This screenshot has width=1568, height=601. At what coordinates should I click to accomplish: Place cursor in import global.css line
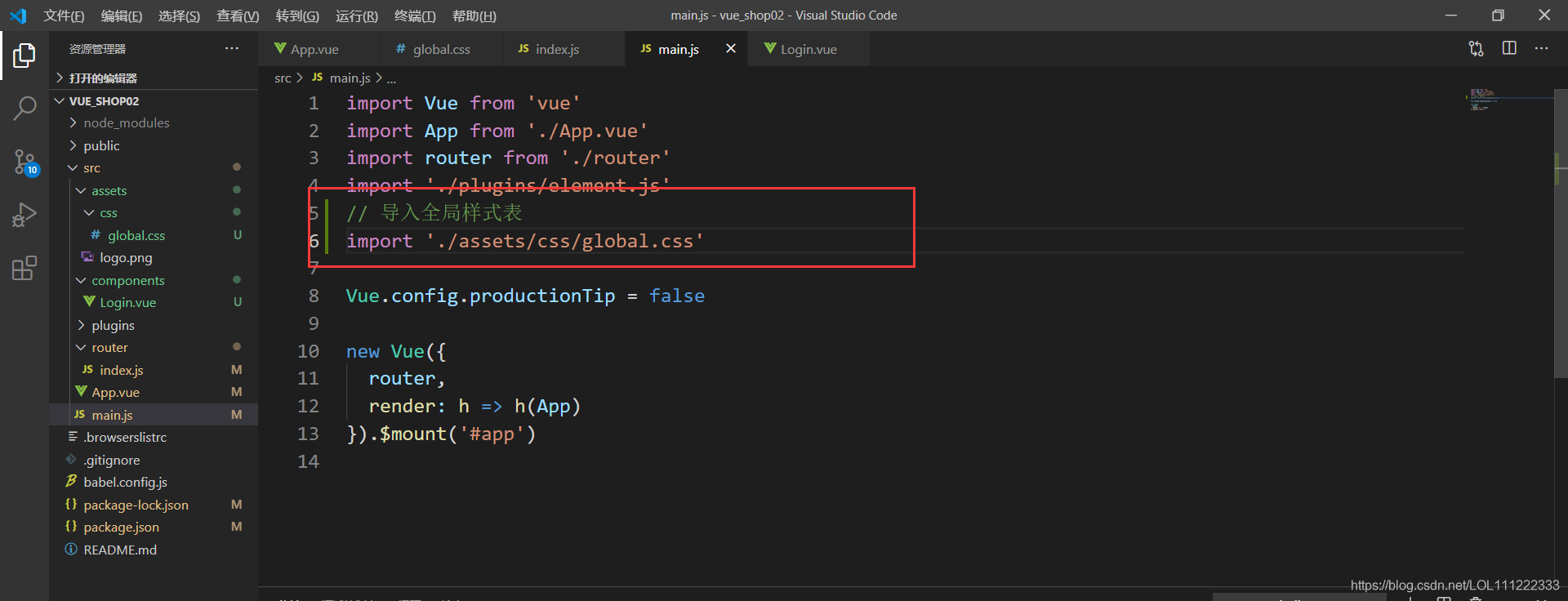click(524, 242)
